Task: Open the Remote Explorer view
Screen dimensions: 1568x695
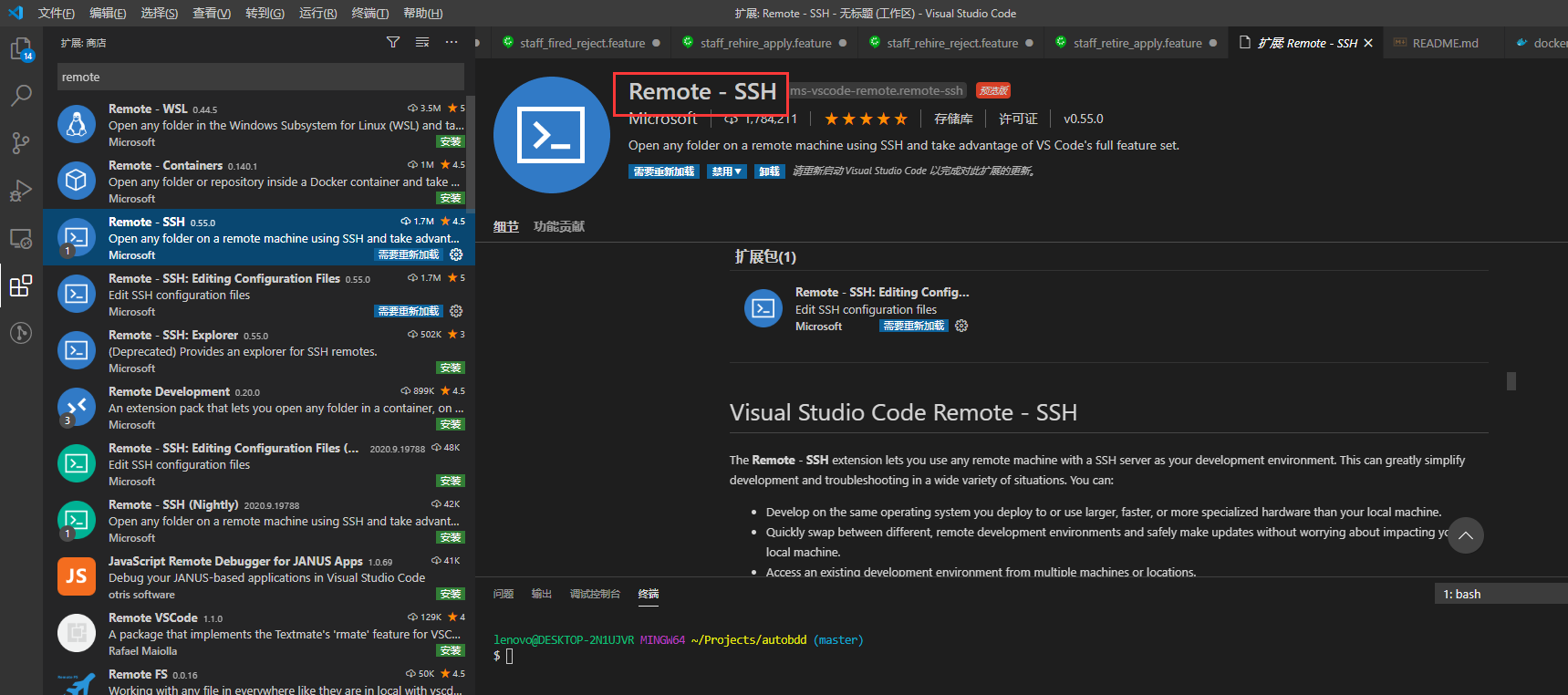Action: tap(21, 238)
